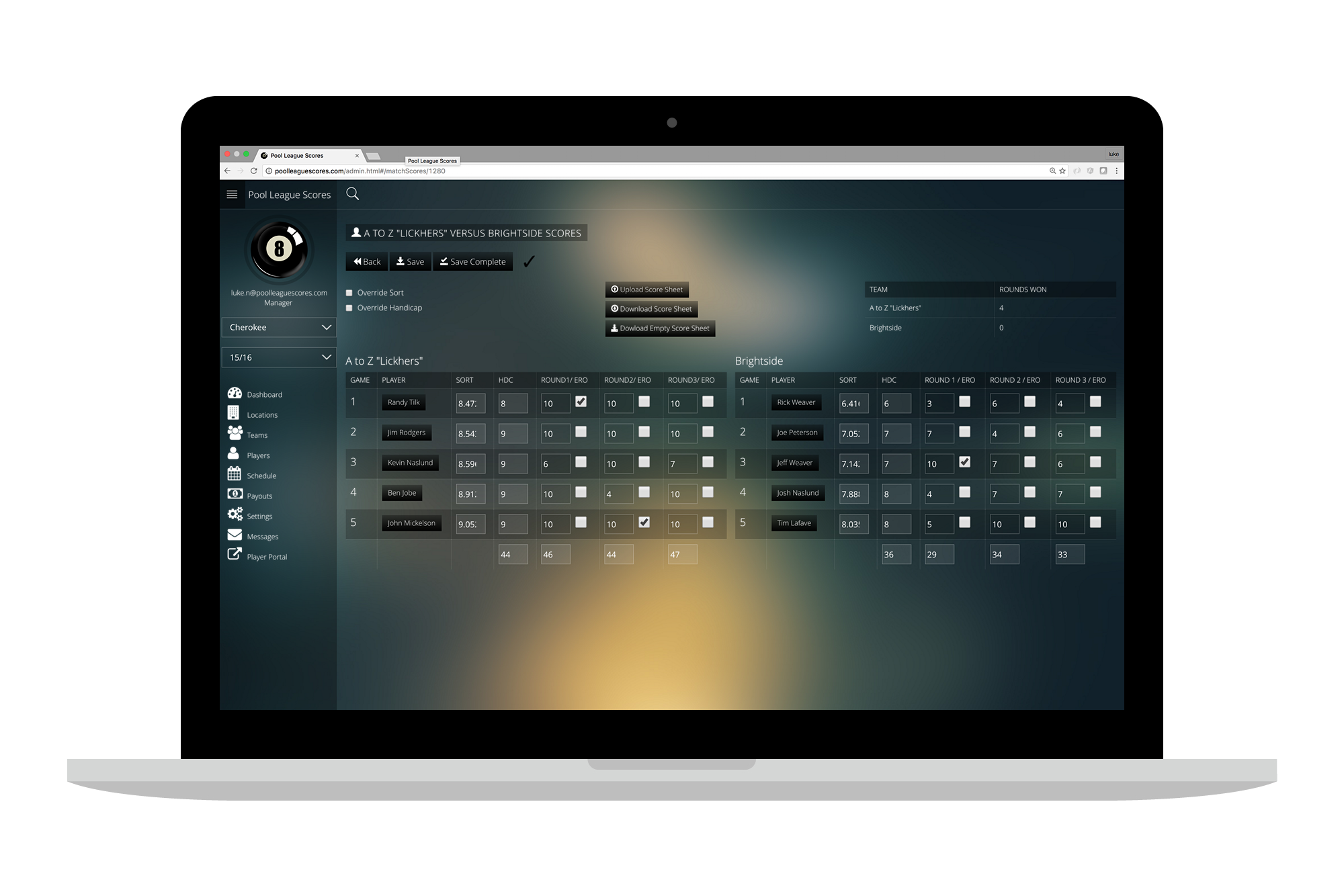Expand the 15/16 season dropdown

279,357
